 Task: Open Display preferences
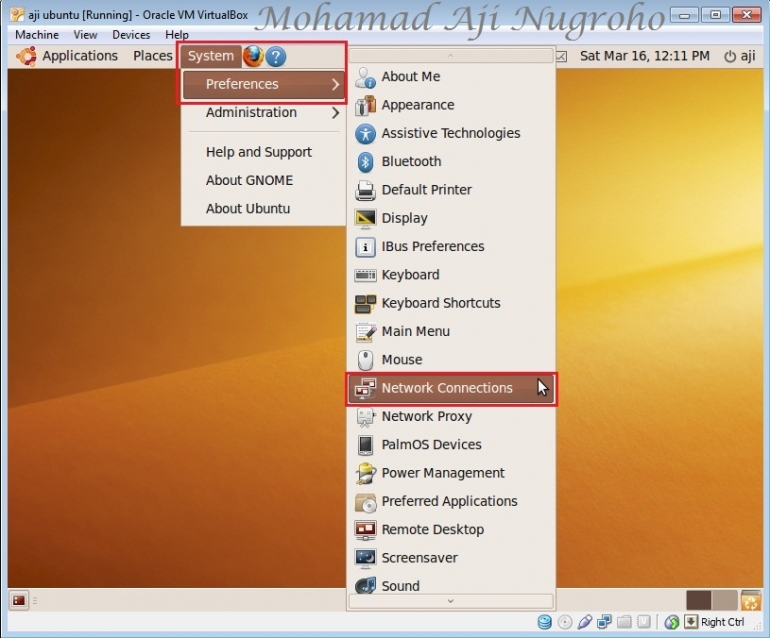point(451,218)
